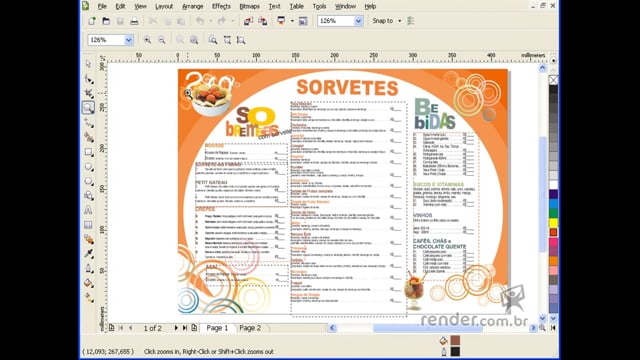
Task: Select the Outline pen tool
Action: (x=88, y=269)
